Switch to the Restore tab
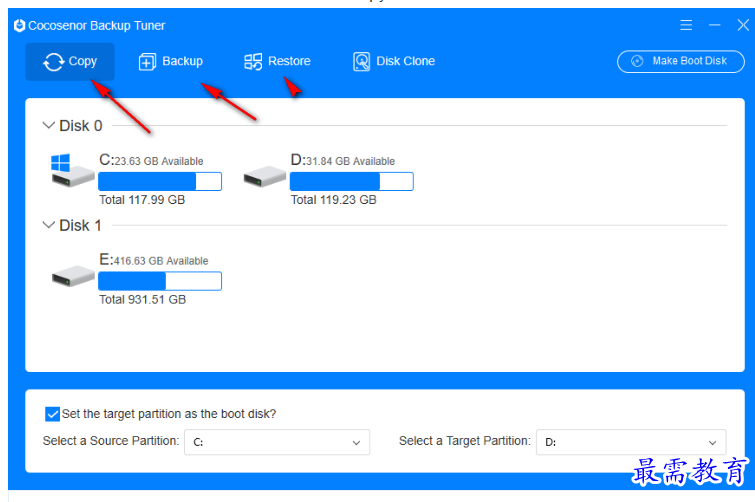The image size is (755, 502). pos(277,62)
